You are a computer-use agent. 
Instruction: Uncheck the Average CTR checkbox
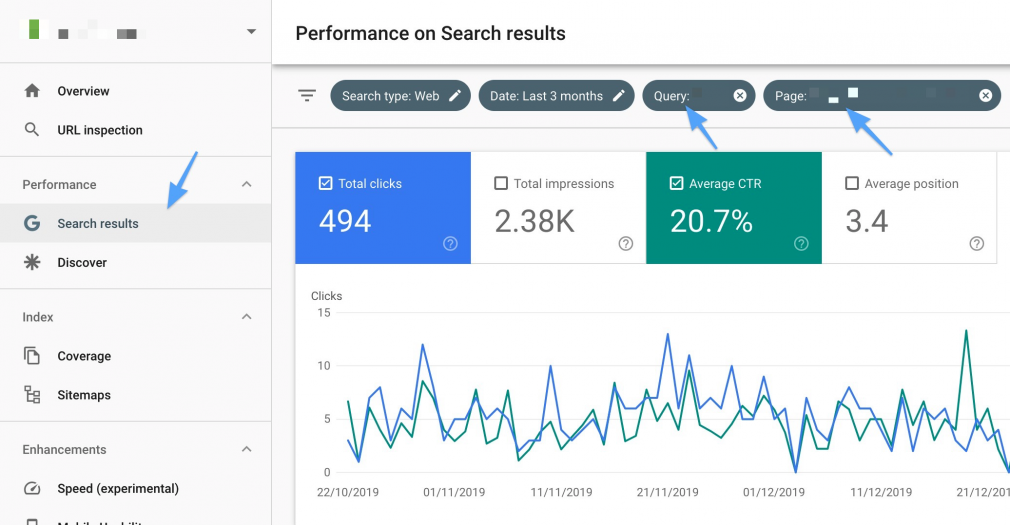(676, 184)
